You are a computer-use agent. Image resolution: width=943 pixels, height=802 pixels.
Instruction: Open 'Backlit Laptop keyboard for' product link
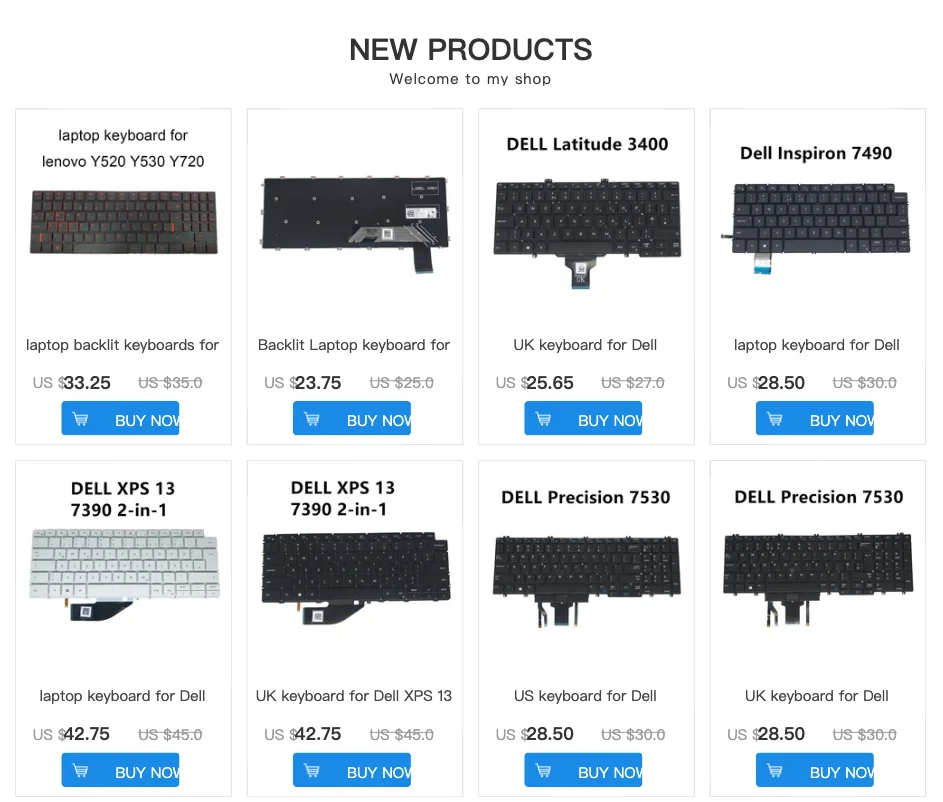[354, 345]
